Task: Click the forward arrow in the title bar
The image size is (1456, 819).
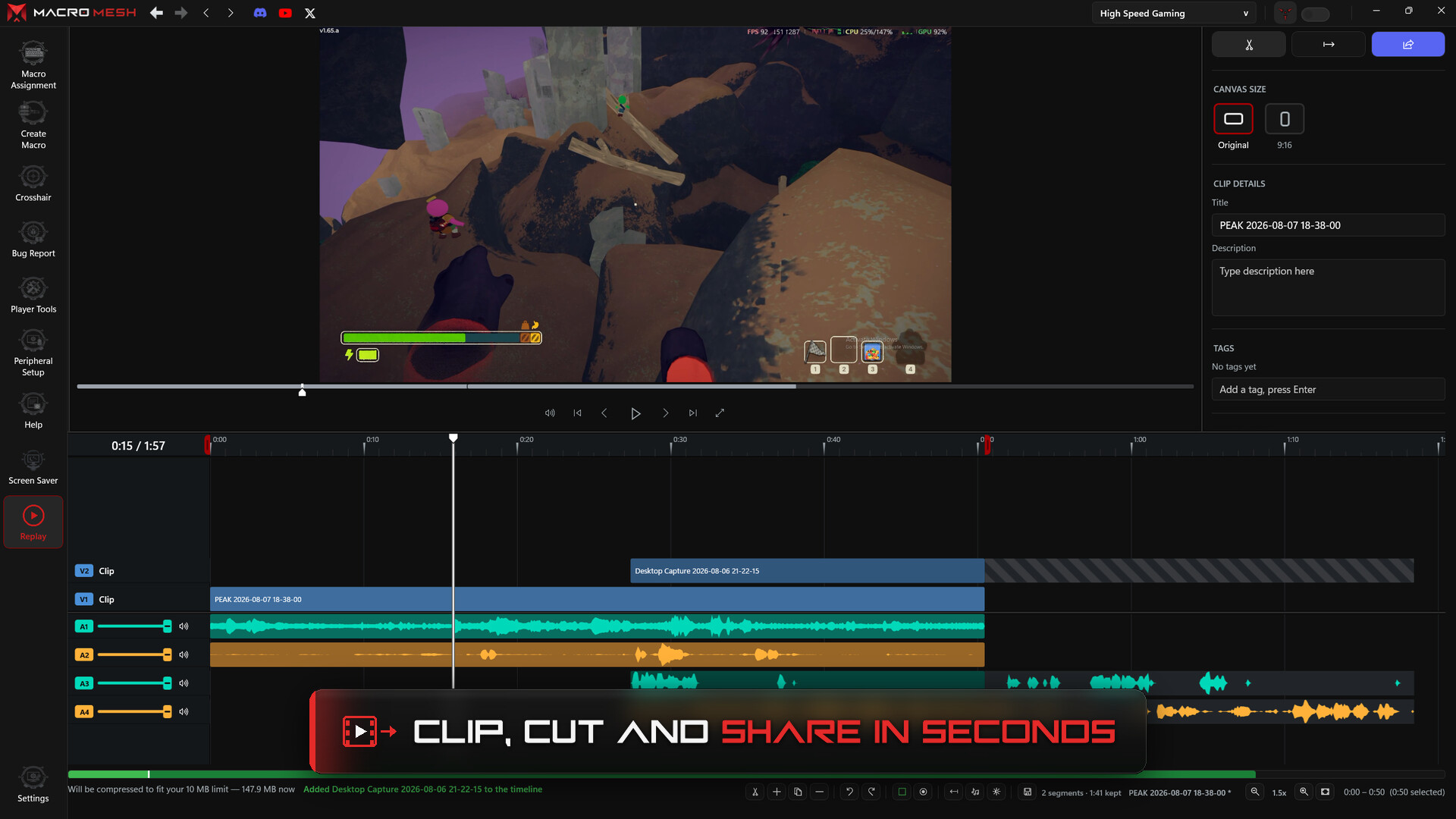Action: coord(180,13)
